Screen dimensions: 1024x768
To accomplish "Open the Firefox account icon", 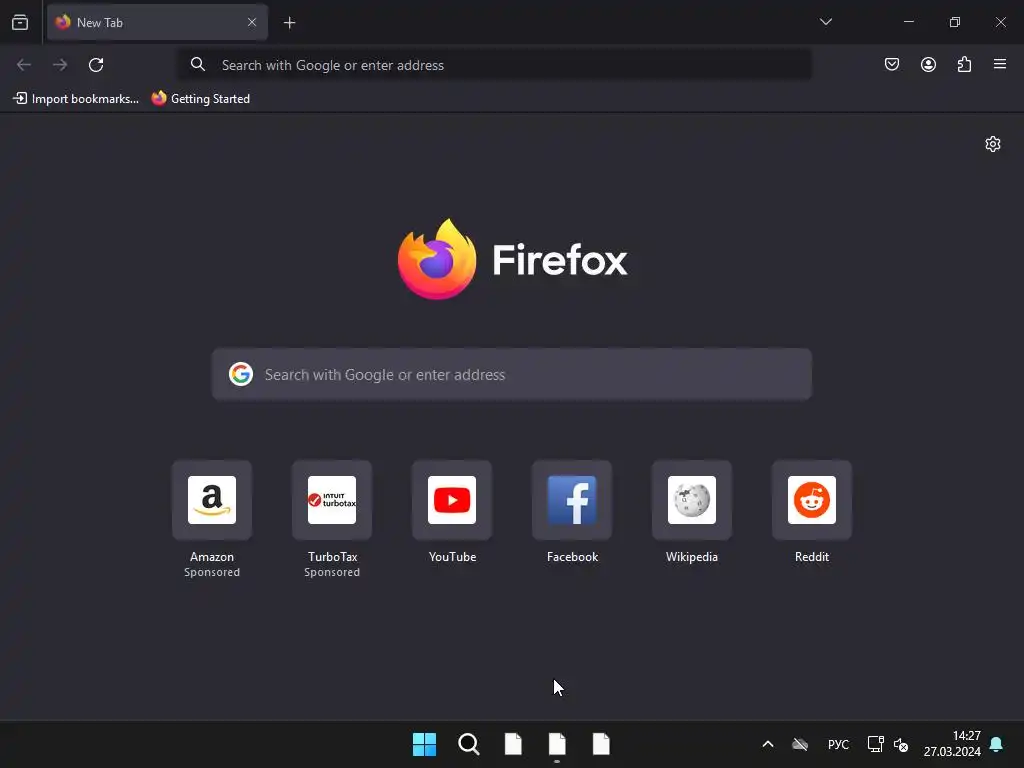I will point(928,64).
